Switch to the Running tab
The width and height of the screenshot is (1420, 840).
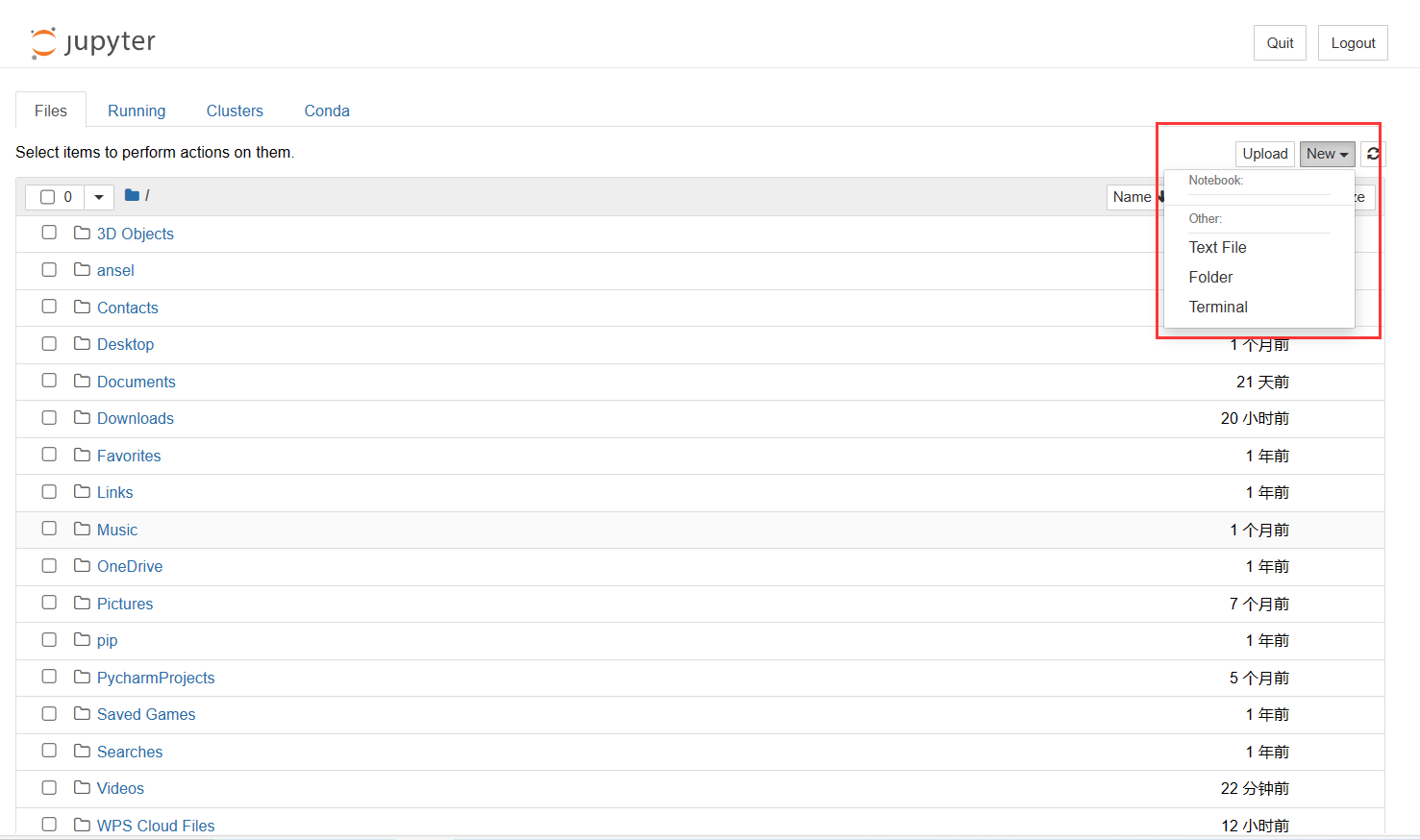tap(137, 111)
